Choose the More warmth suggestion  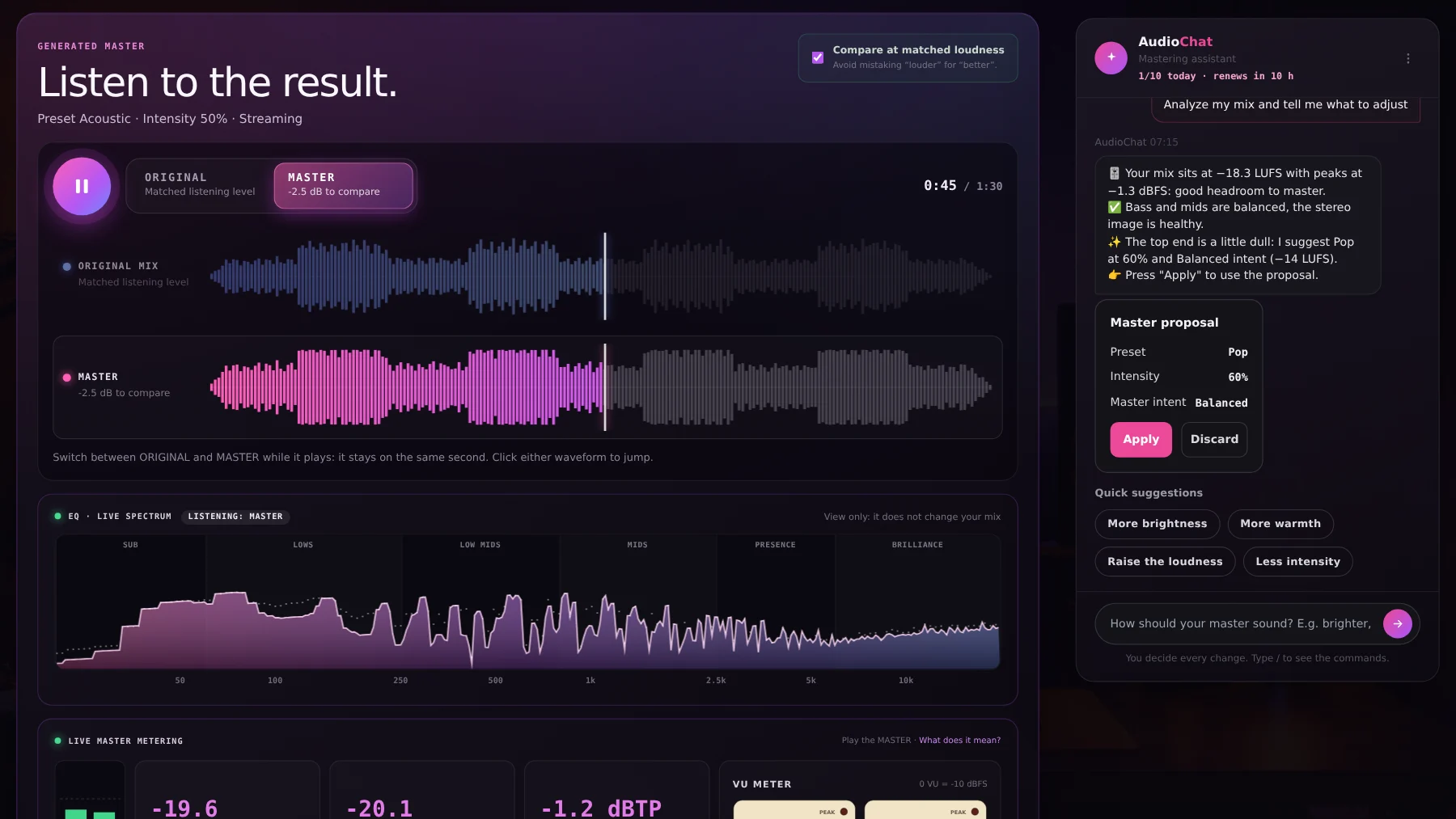click(1280, 524)
